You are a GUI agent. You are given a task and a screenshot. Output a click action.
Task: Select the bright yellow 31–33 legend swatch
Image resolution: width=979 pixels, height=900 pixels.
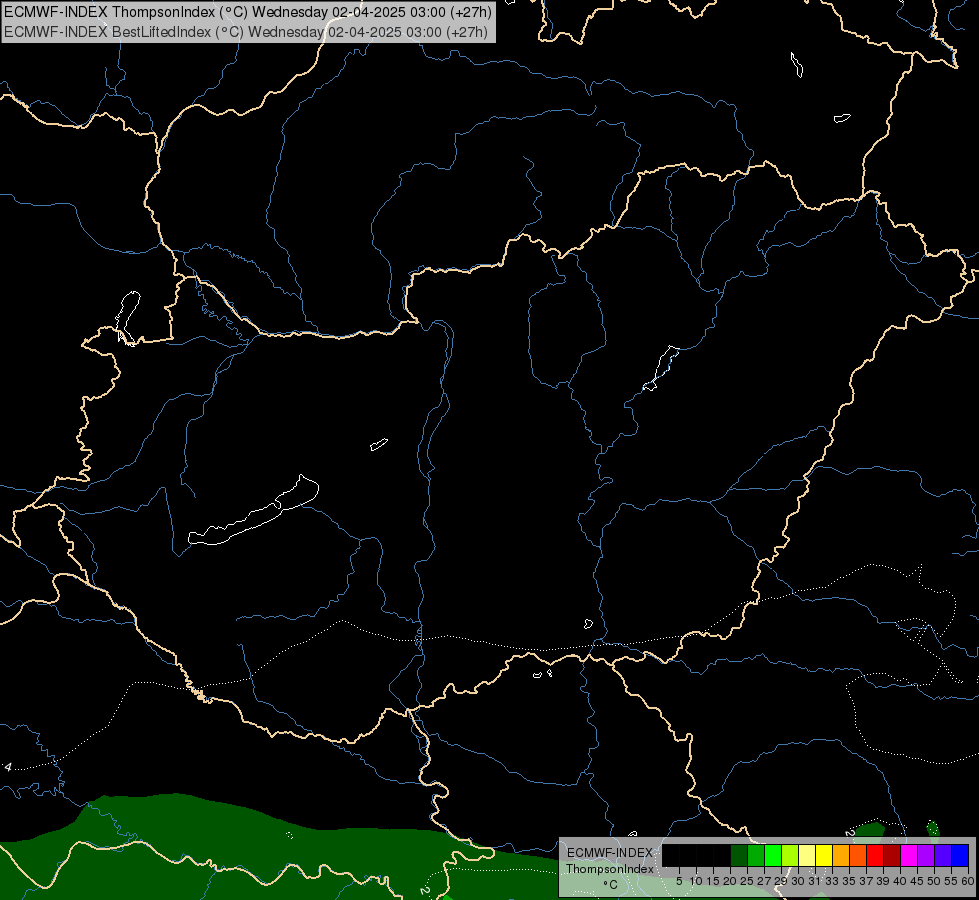click(x=824, y=855)
